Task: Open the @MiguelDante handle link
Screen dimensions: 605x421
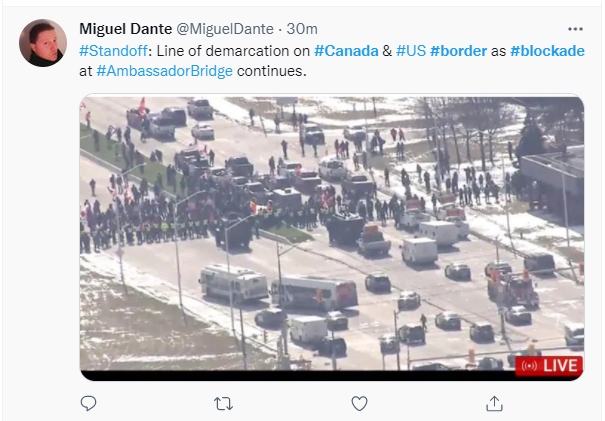Action: [225, 29]
